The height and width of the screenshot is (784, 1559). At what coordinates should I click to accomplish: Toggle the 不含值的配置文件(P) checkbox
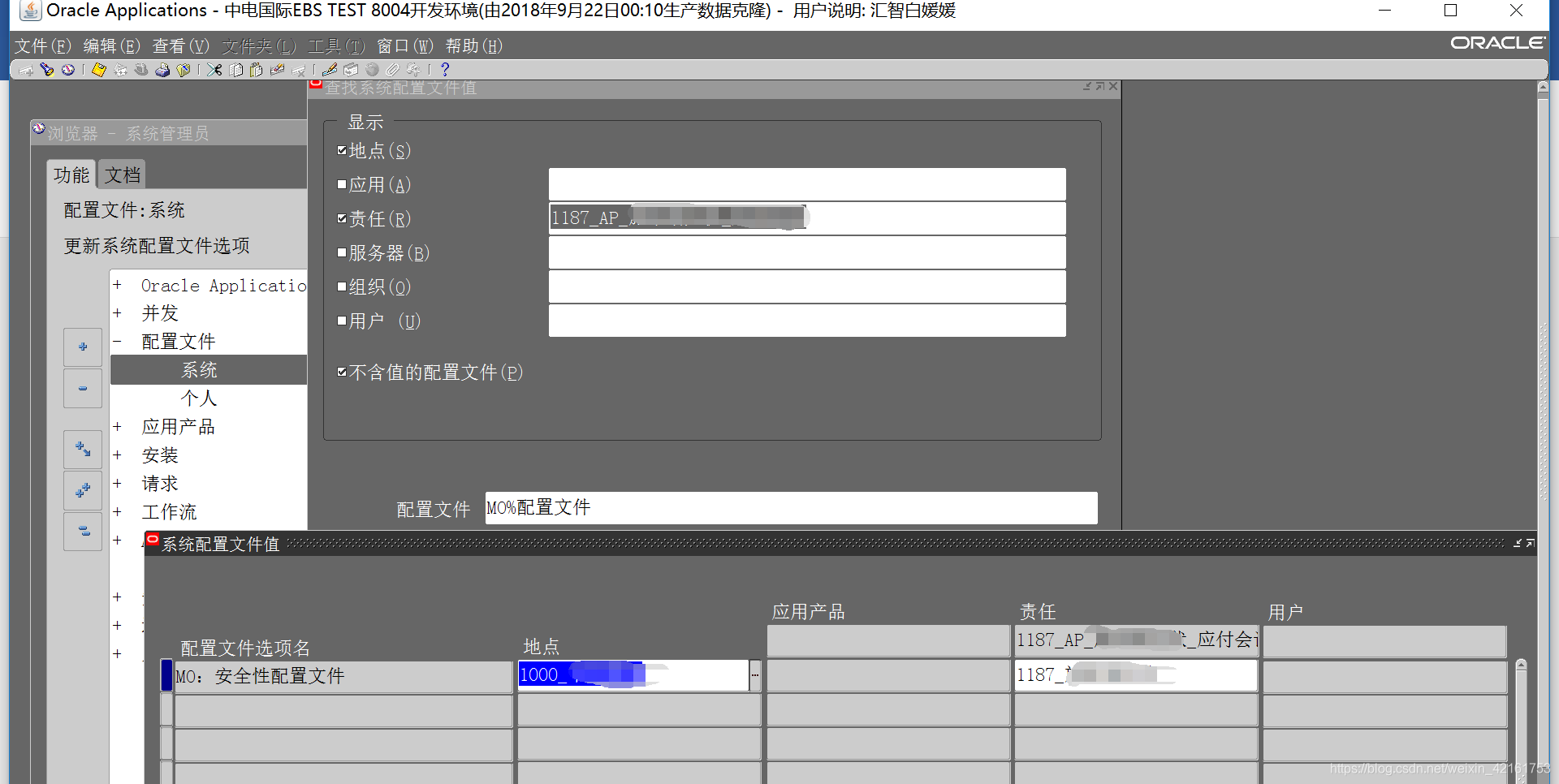click(x=342, y=372)
